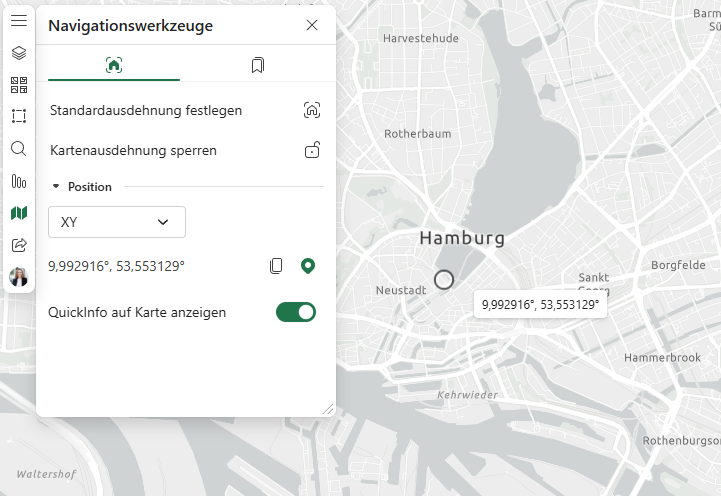Open the Layers tool in the sidebar
Screen dimensions: 721x496
[x=19, y=53]
